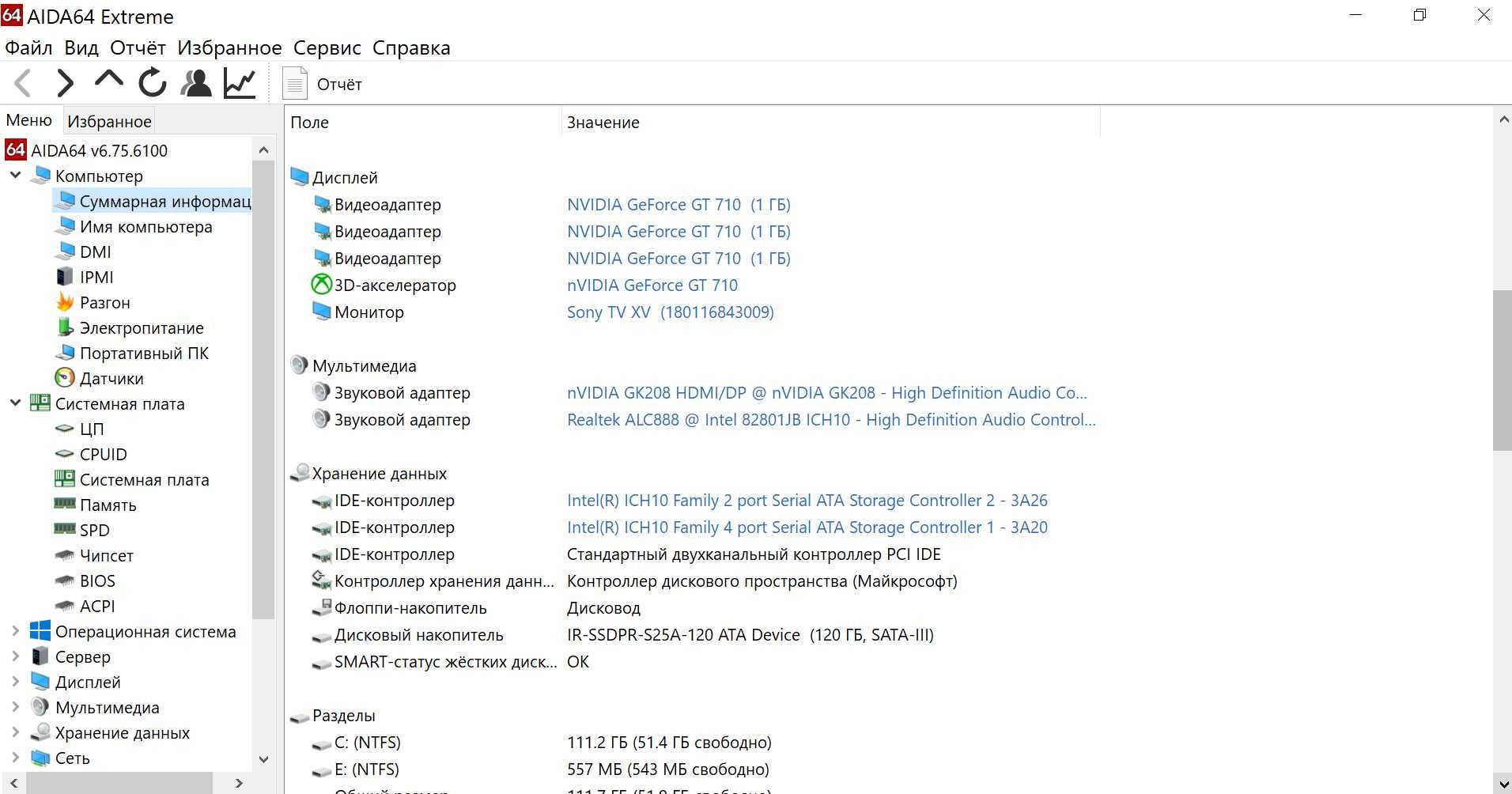Click the 3D-акселератор Xbox-style icon

click(321, 284)
